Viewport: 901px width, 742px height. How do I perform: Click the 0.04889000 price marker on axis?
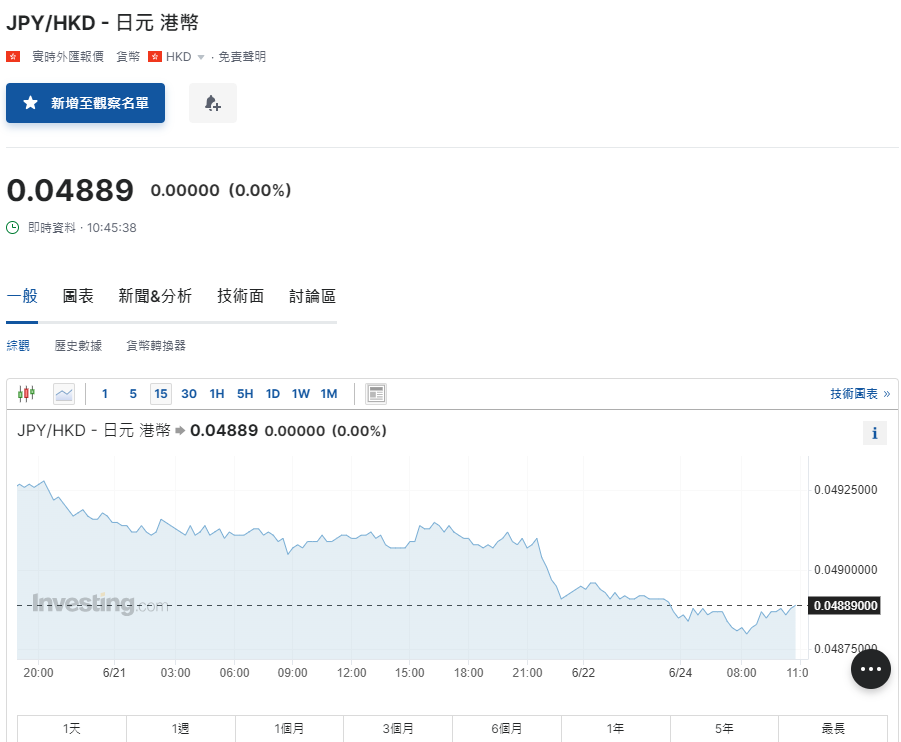pyautogui.click(x=845, y=606)
